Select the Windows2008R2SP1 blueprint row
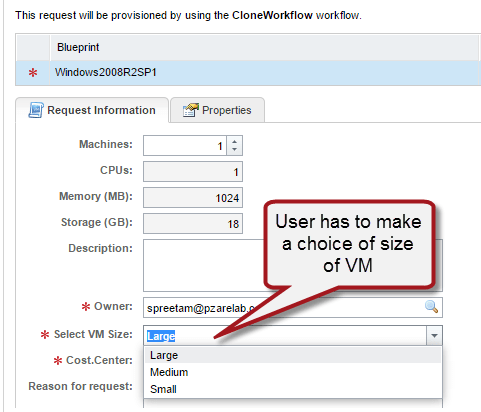Screen dimensions: 481x412 [248, 73]
